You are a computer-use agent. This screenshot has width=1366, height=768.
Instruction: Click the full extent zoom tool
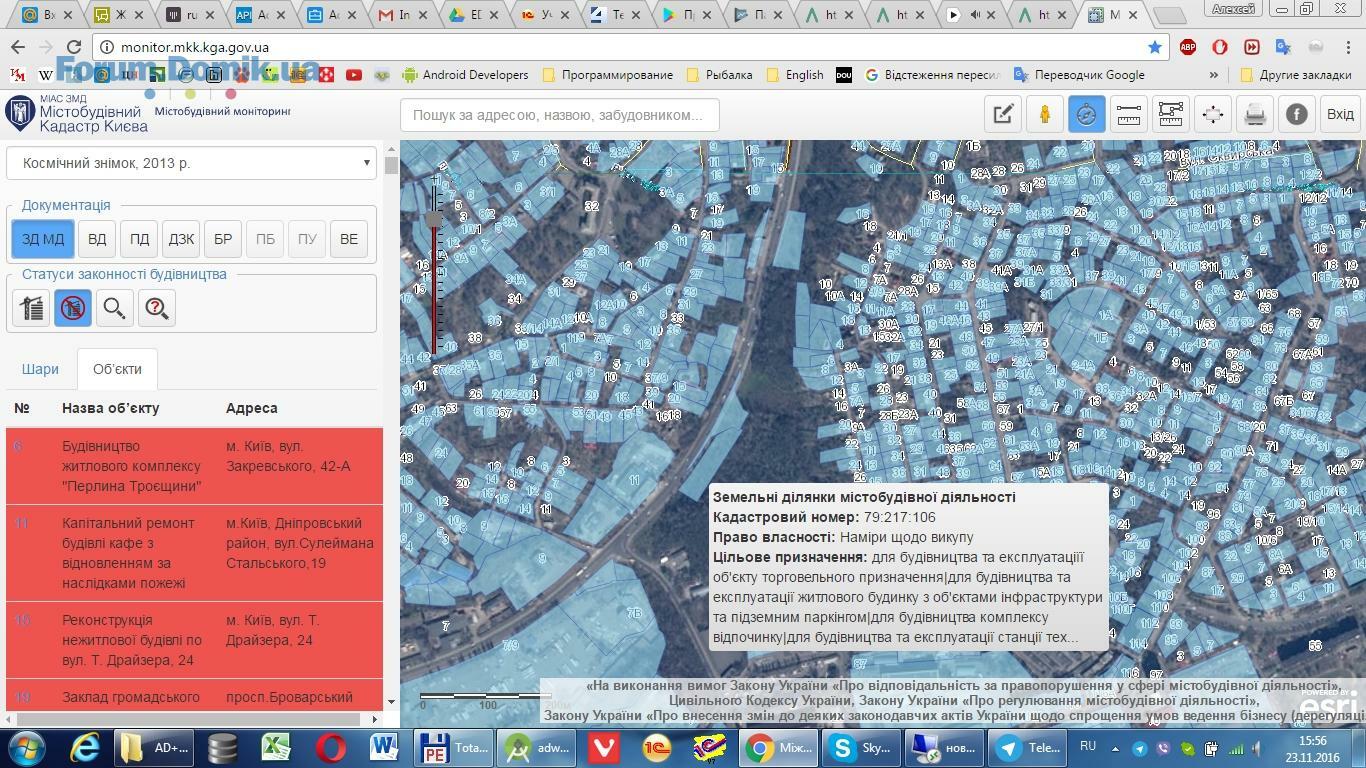pos(1212,115)
